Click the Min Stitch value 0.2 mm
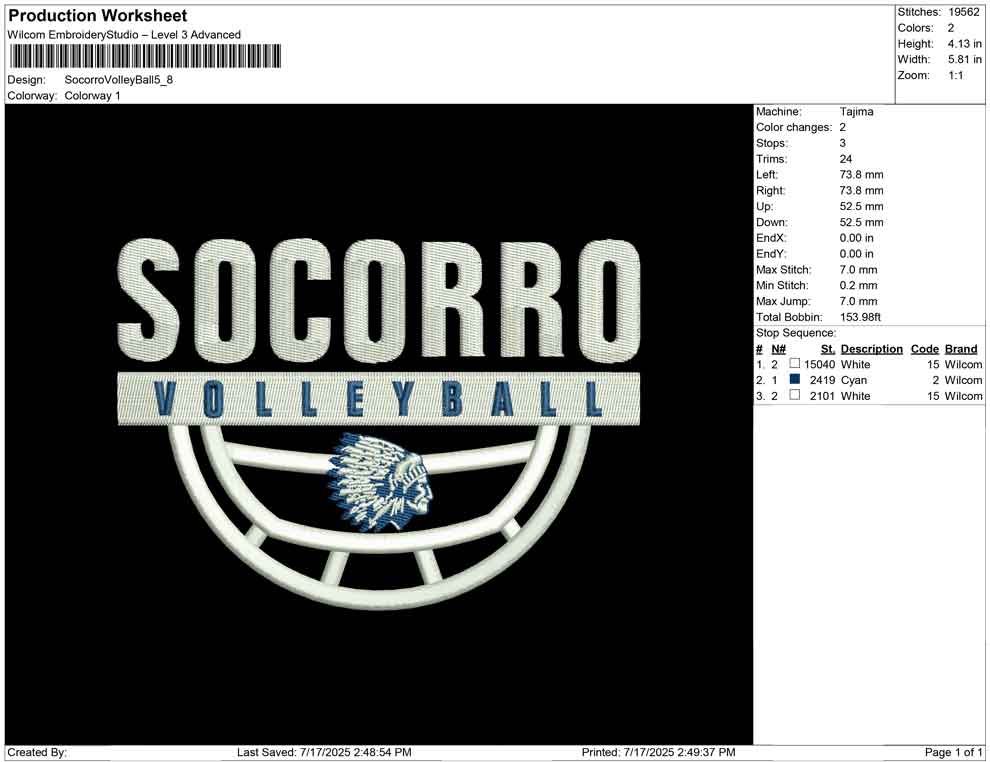Screen dimensions: 990x762 (x=858, y=285)
